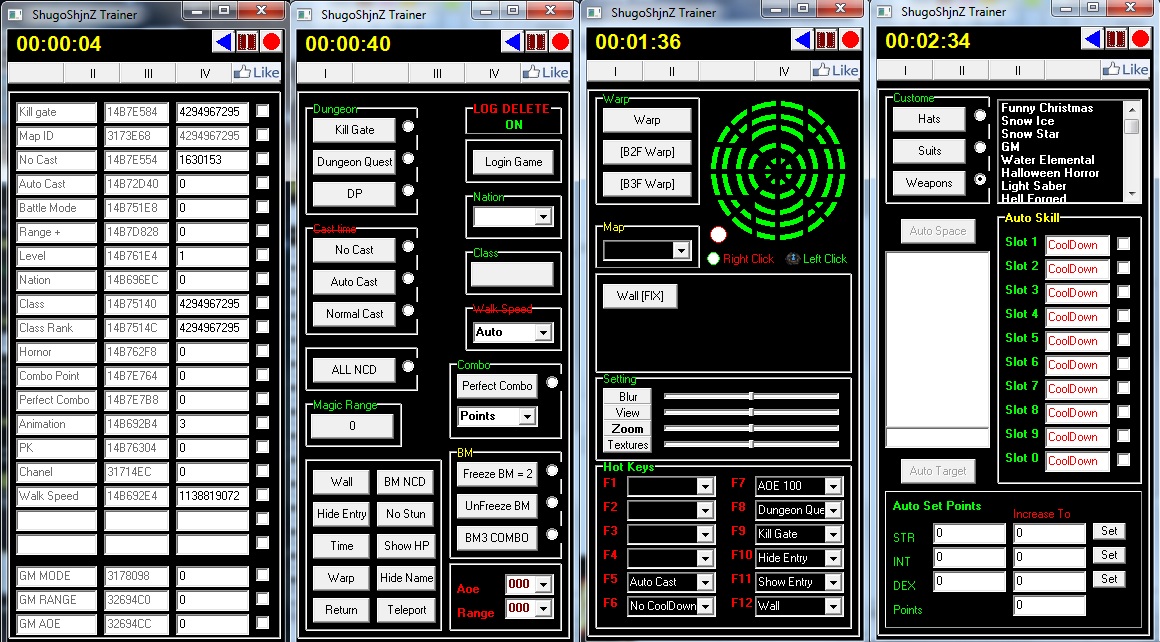Click the blue back arrow in the 00:01:36 window
The width and height of the screenshot is (1160, 642).
(802, 40)
